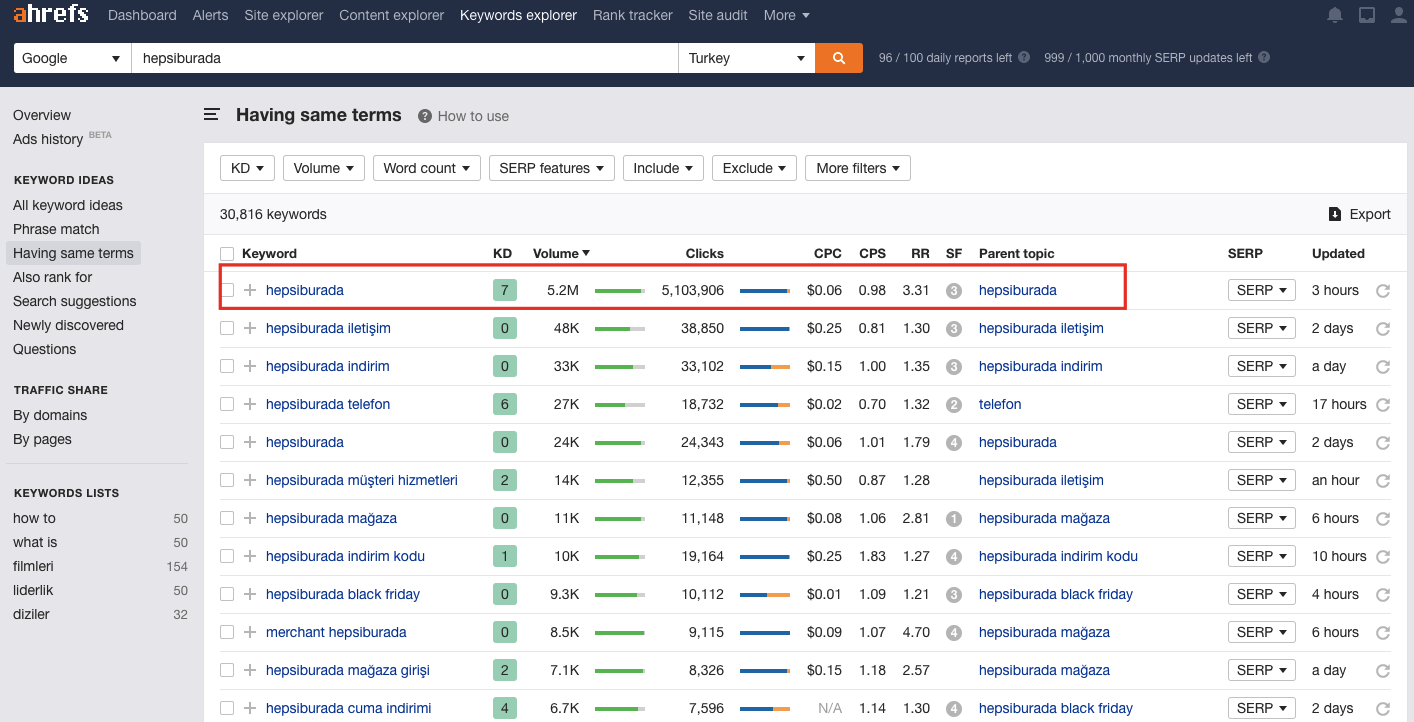The image size is (1414, 722).
Task: Open Phrase match in sidebar
Action: 56,229
